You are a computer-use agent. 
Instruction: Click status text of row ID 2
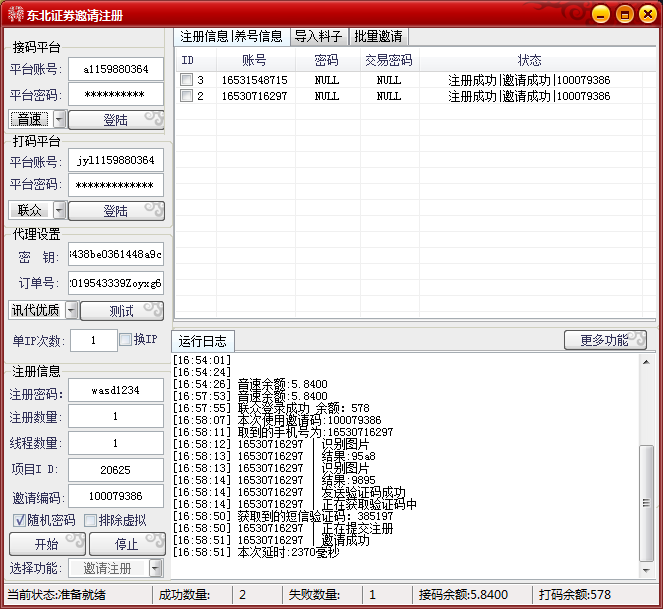point(529,96)
